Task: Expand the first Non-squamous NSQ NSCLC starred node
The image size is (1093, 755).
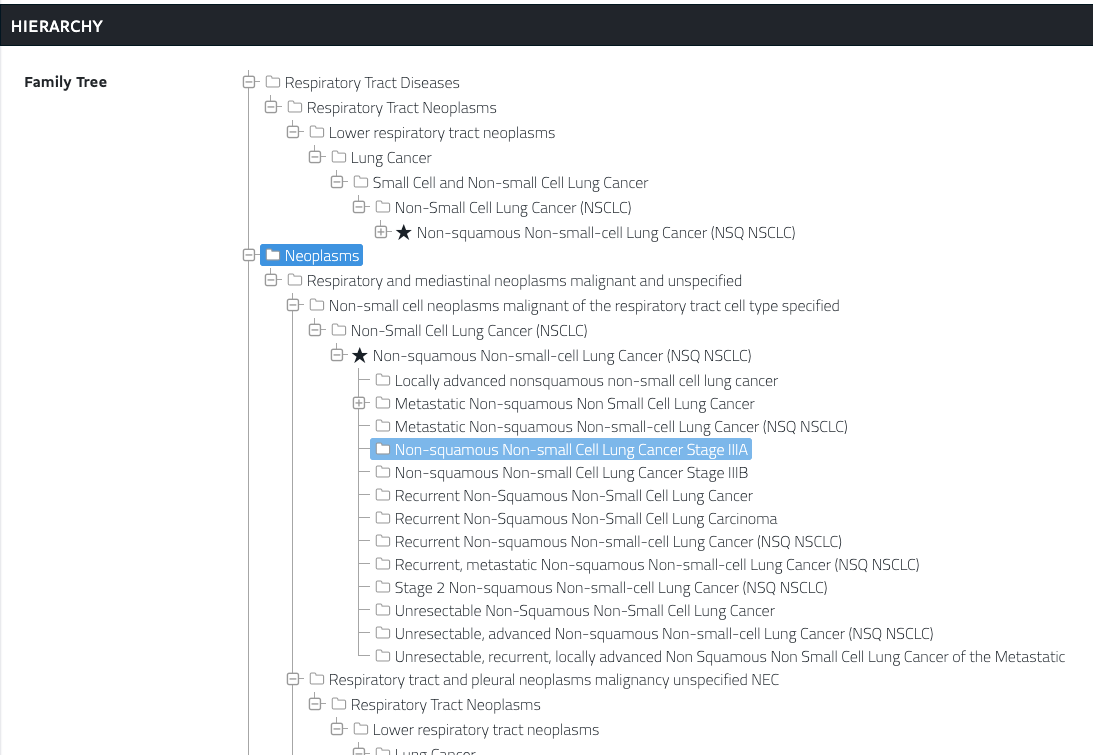Action: (381, 232)
